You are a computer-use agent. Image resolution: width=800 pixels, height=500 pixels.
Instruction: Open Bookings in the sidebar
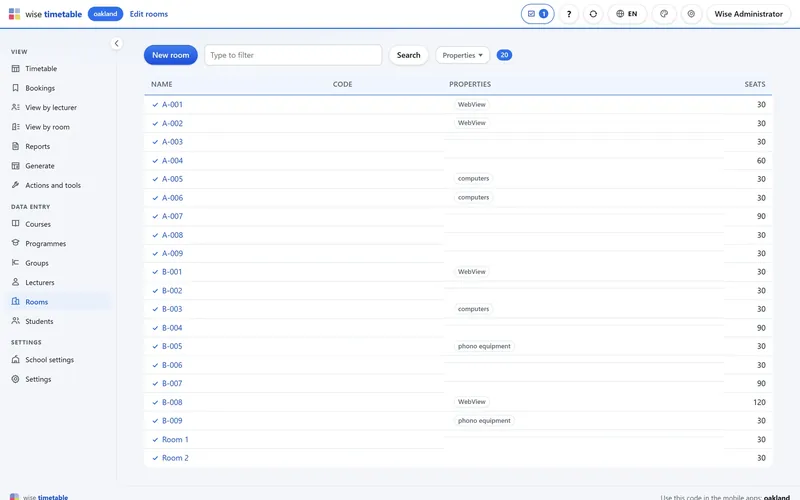click(x=40, y=88)
